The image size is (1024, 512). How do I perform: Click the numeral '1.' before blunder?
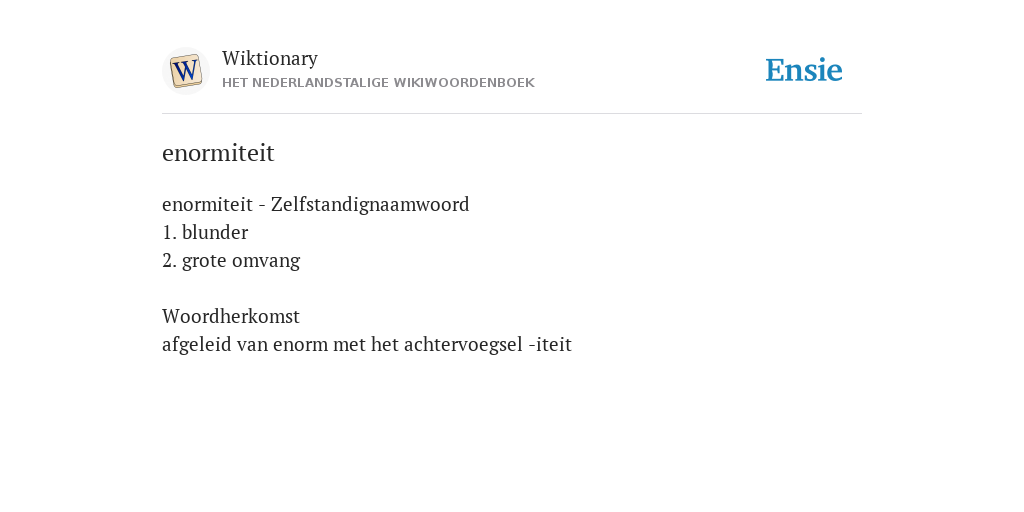click(170, 232)
